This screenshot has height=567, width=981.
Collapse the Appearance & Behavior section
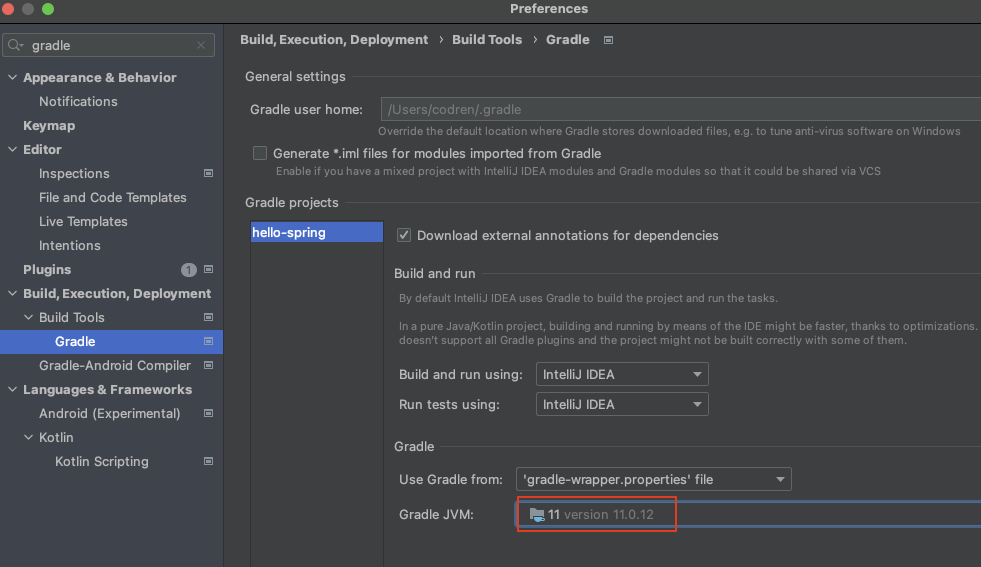click(13, 77)
